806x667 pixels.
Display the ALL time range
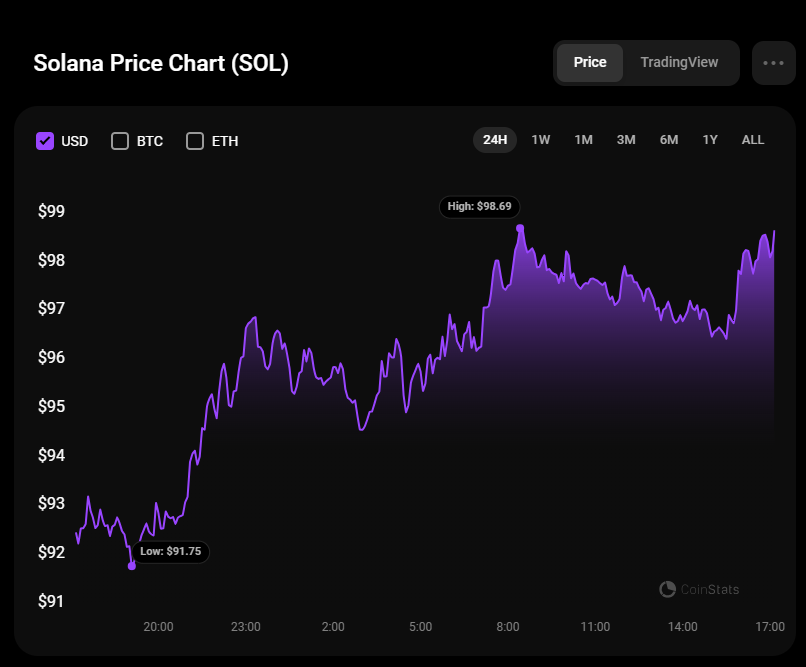753,140
